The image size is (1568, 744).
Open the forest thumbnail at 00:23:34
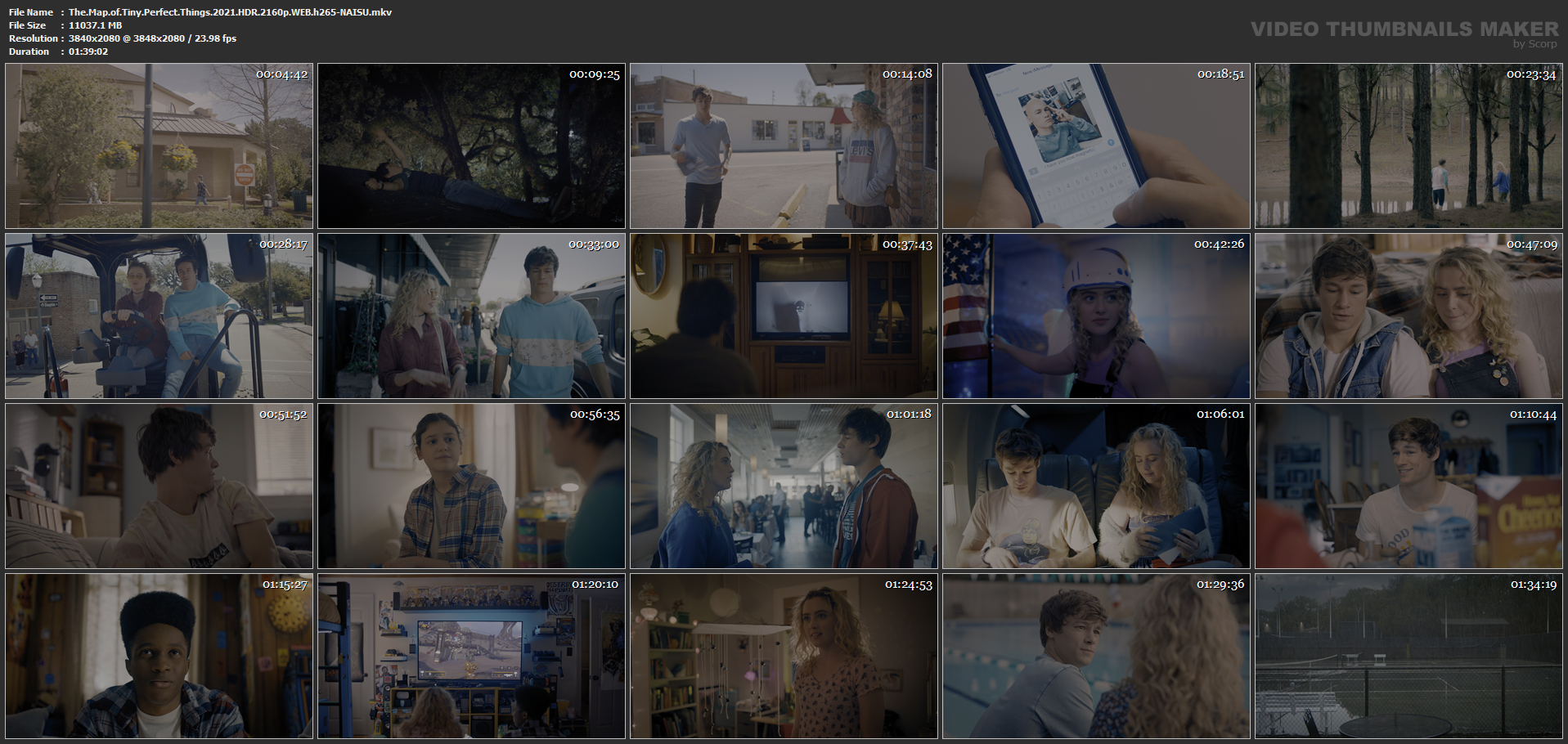click(1409, 146)
